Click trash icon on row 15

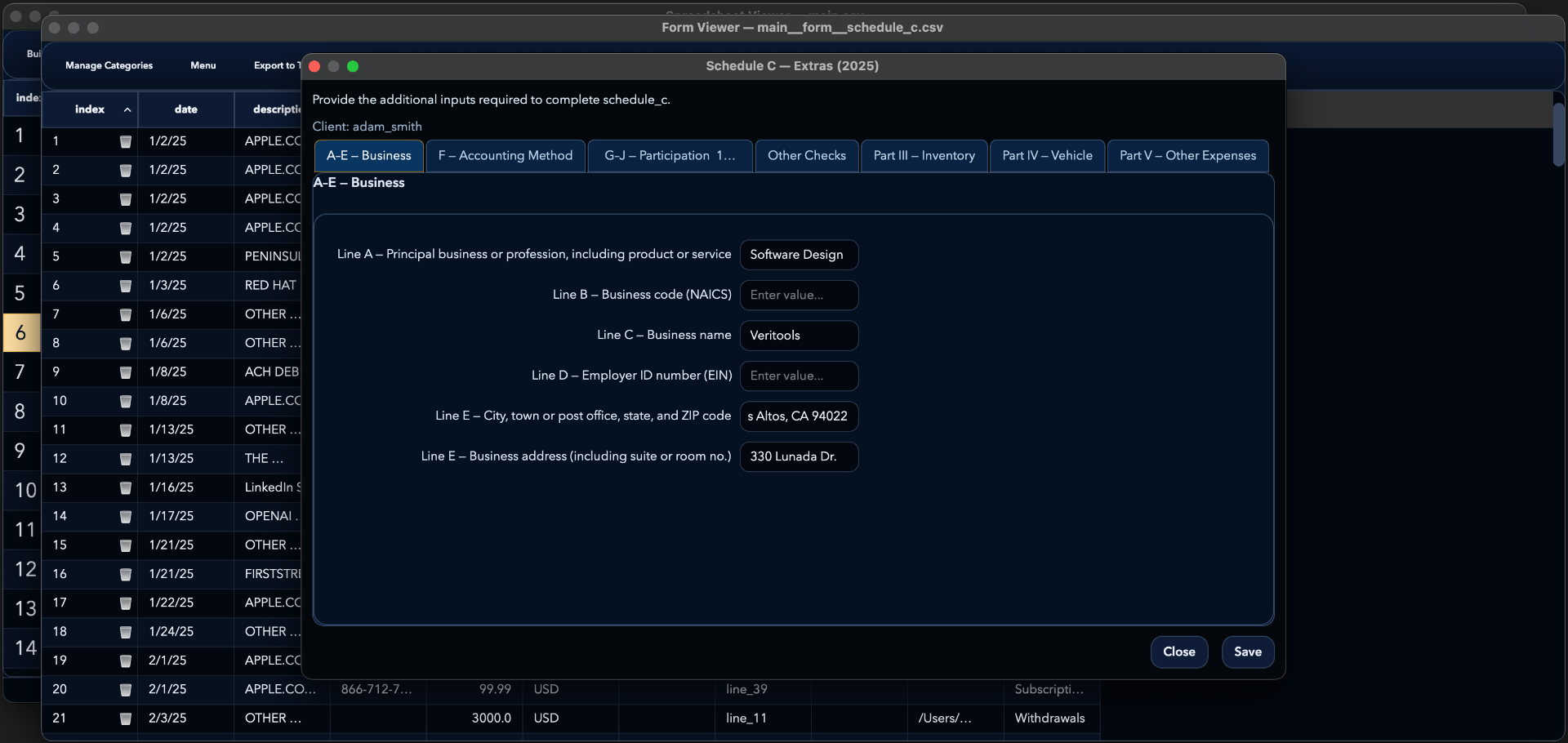point(126,545)
